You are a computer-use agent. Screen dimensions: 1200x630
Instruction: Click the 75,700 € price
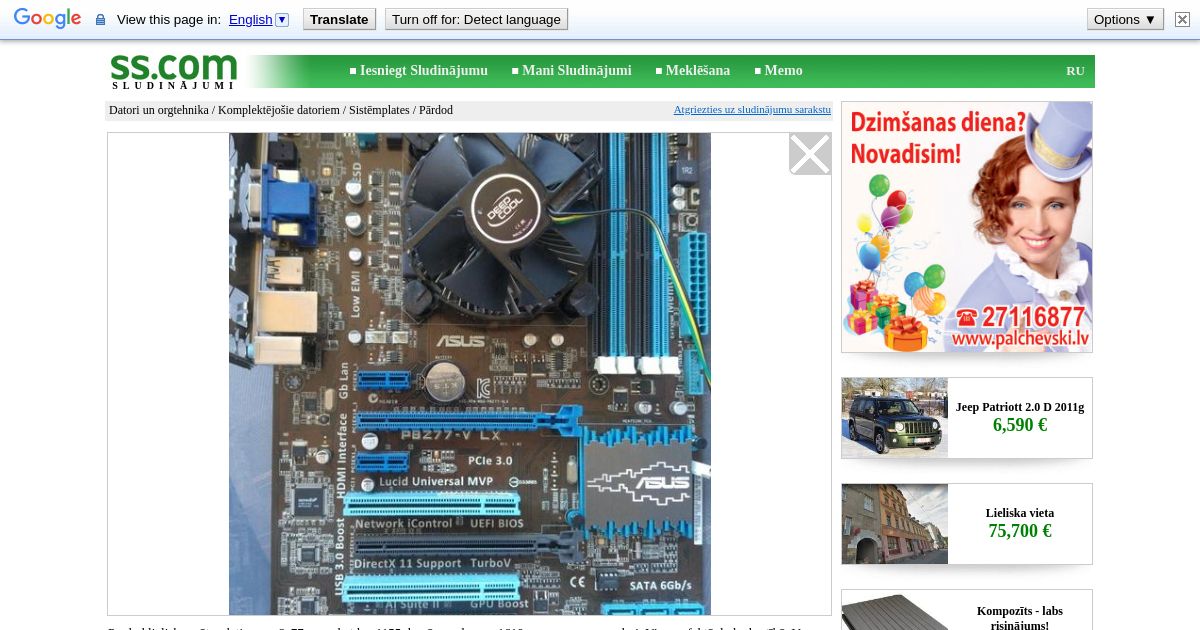[1020, 531]
